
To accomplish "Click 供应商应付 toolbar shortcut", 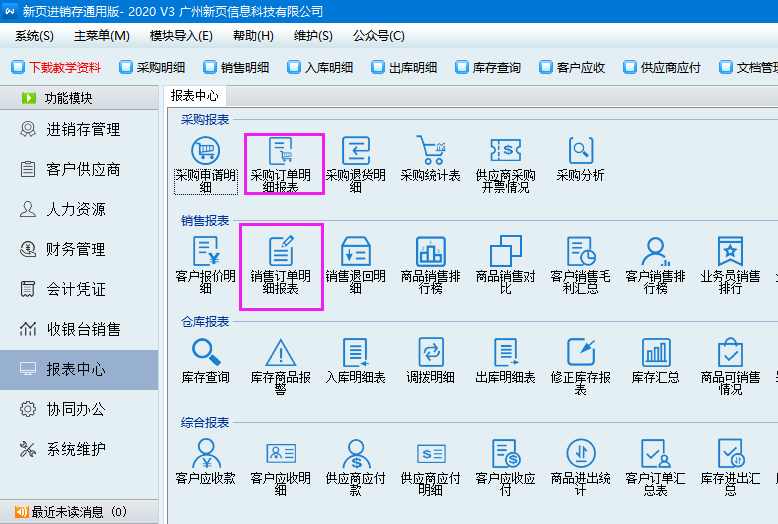I will (662, 67).
